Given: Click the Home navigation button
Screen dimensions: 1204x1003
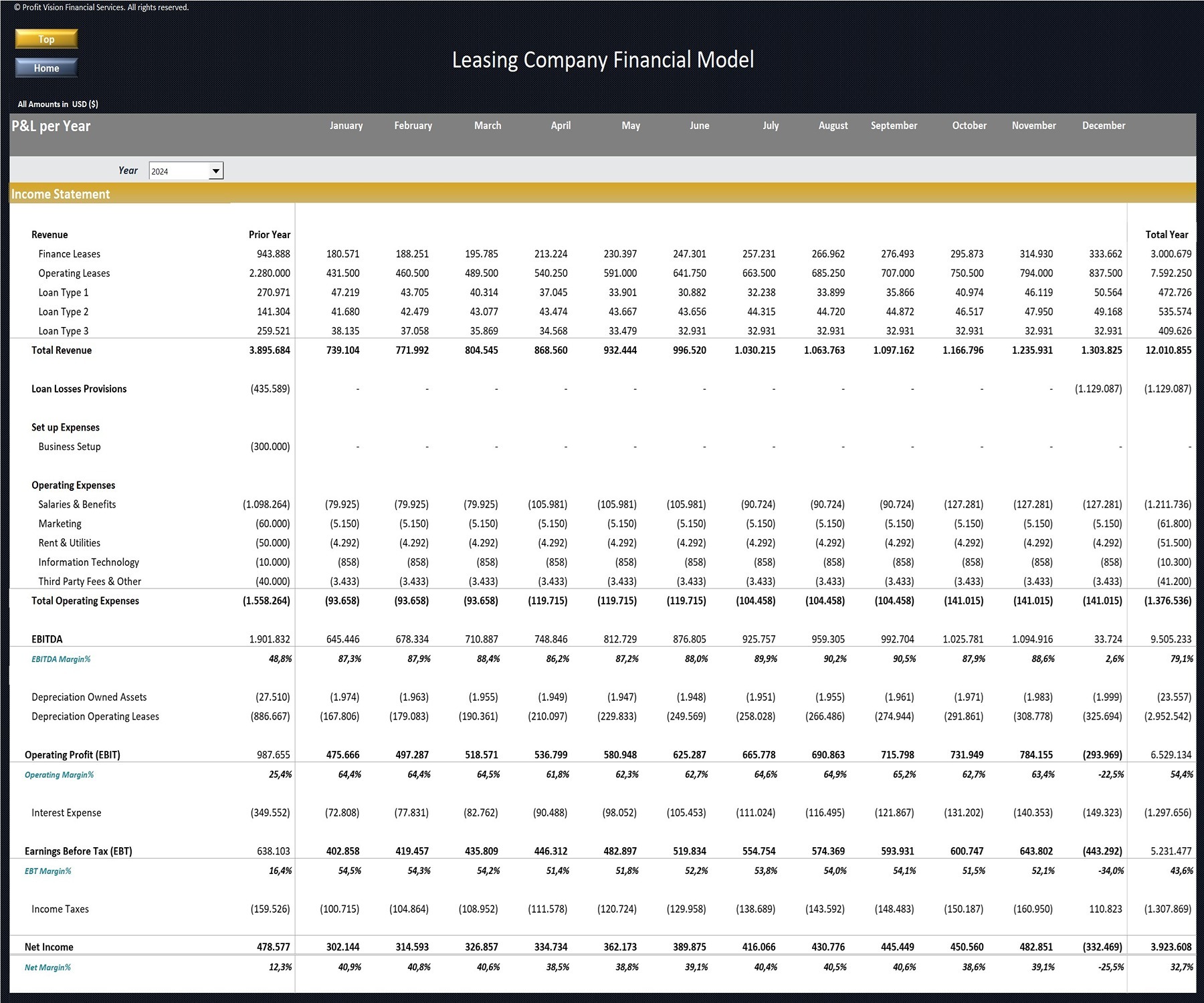Looking at the screenshot, I should pos(45,68).
